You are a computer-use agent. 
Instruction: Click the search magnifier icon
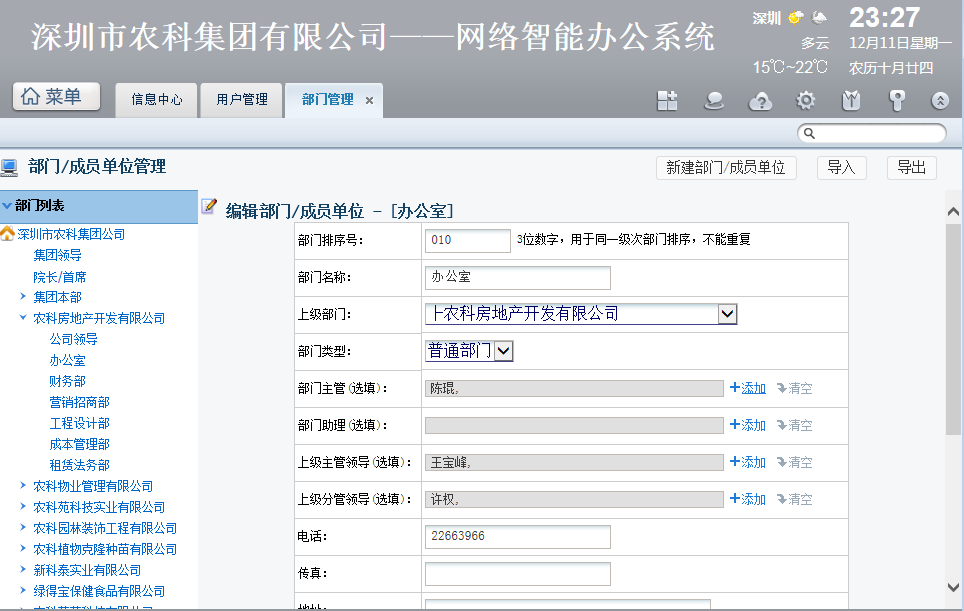(x=809, y=133)
